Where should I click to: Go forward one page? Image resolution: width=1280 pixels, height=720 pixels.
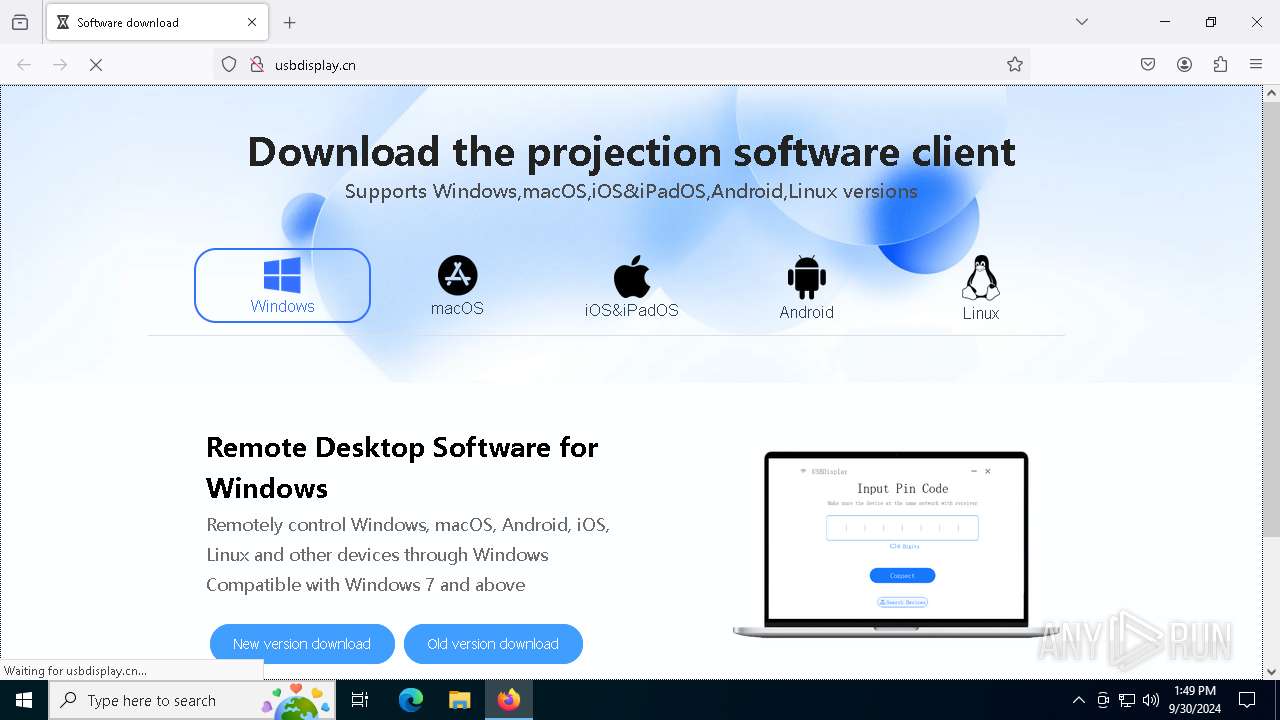(x=60, y=64)
